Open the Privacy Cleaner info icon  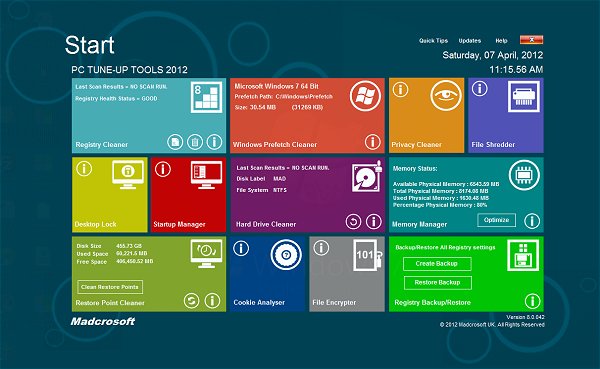click(400, 90)
